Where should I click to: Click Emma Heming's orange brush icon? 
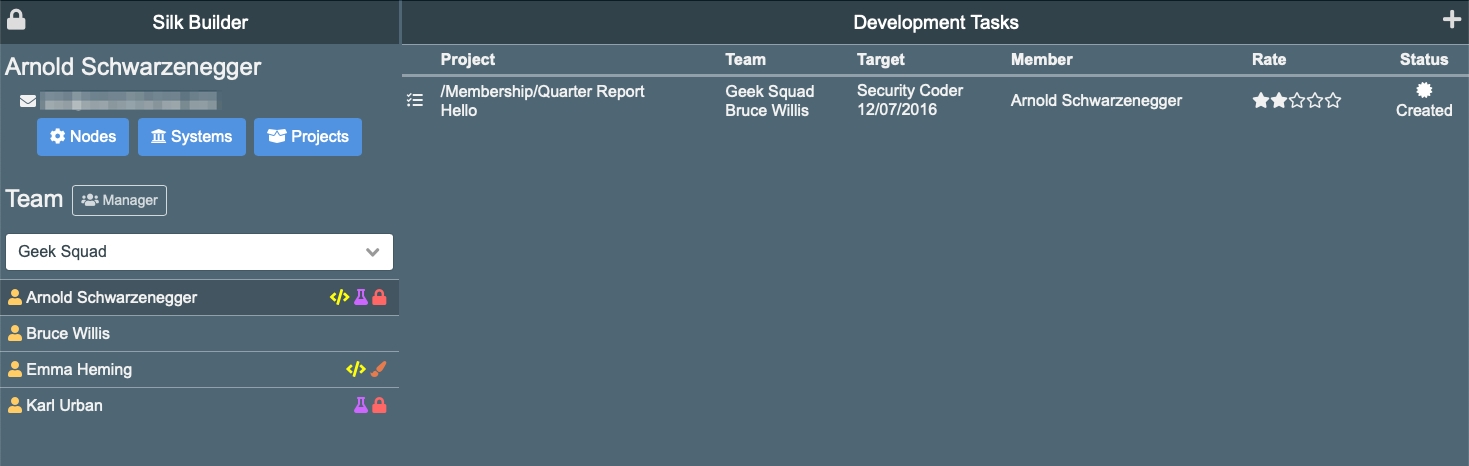(x=378, y=369)
